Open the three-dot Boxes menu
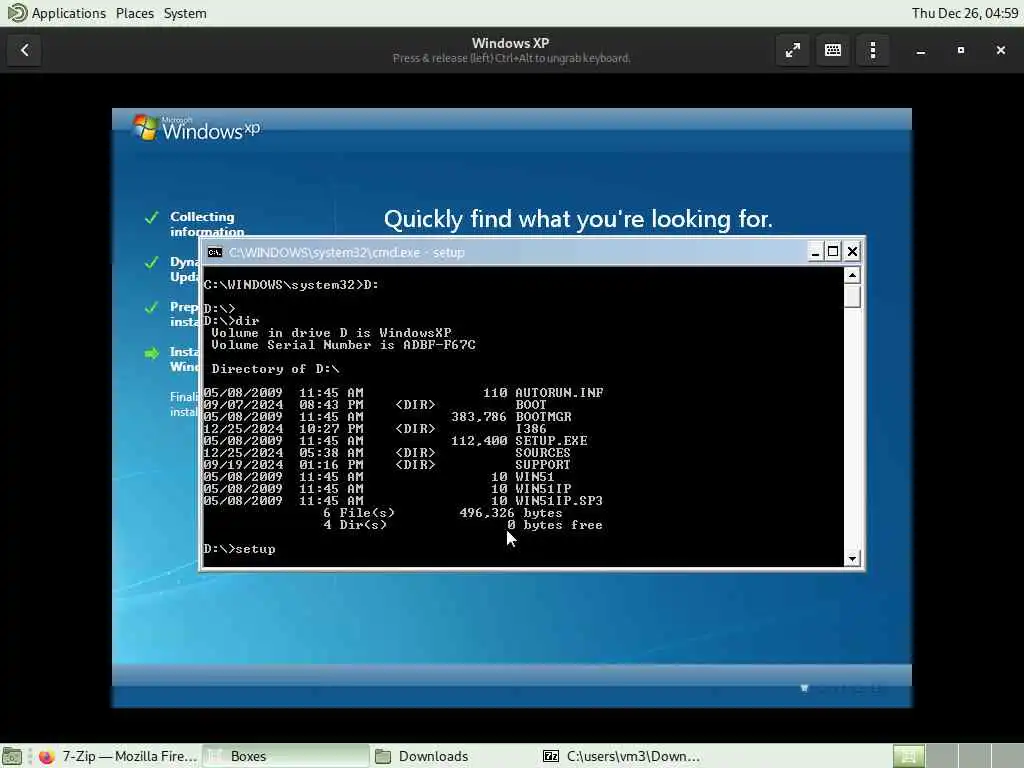The width and height of the screenshot is (1024, 768). point(873,50)
